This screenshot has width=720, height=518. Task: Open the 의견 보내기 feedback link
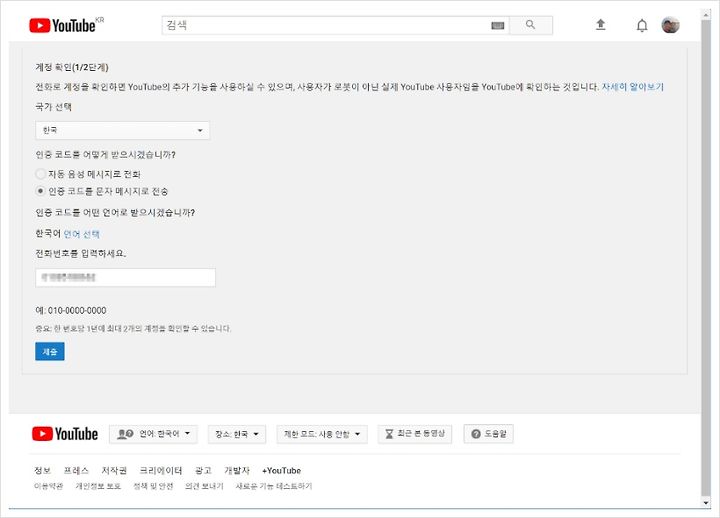click(204, 486)
